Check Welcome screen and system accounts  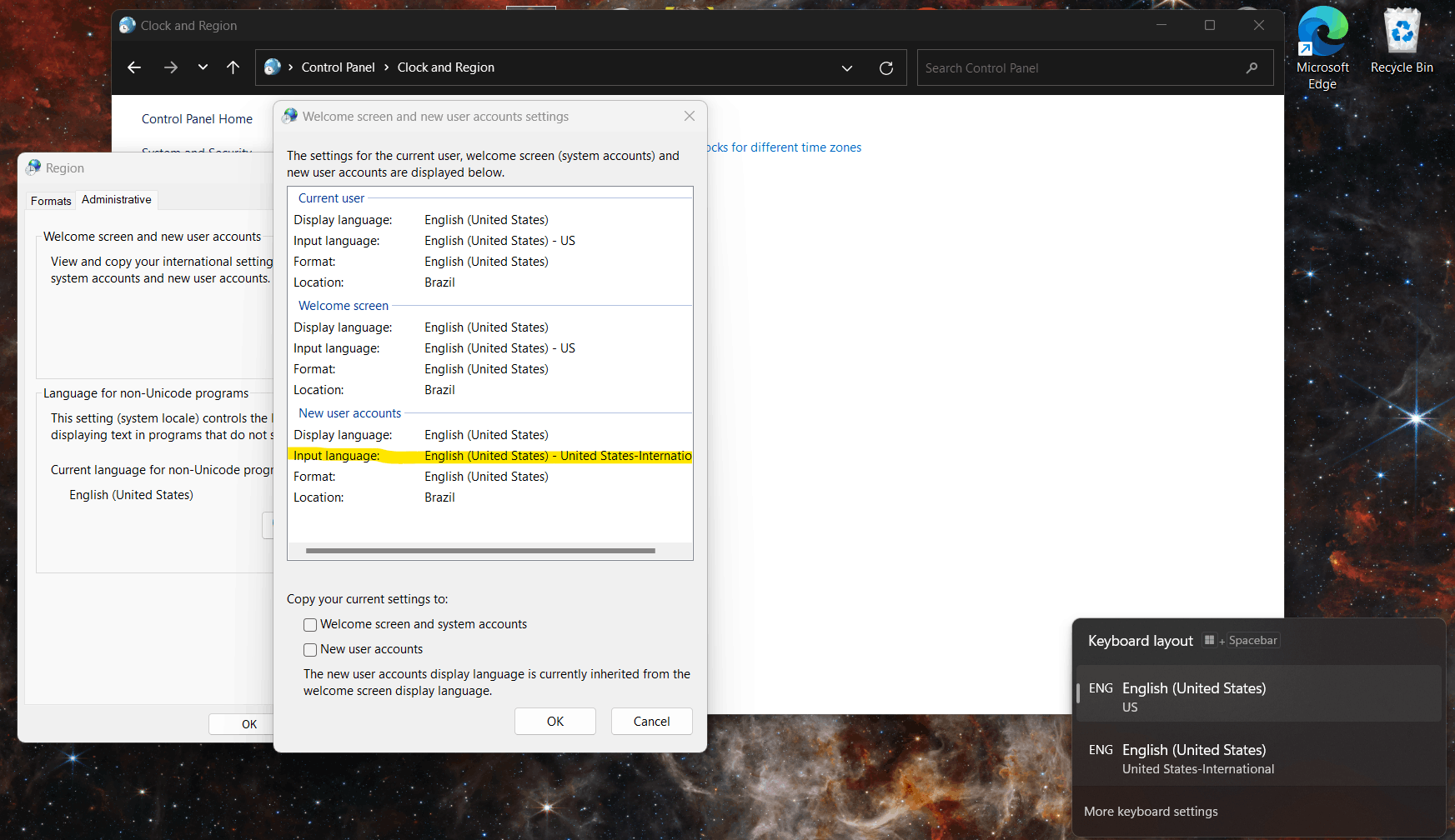[310, 625]
